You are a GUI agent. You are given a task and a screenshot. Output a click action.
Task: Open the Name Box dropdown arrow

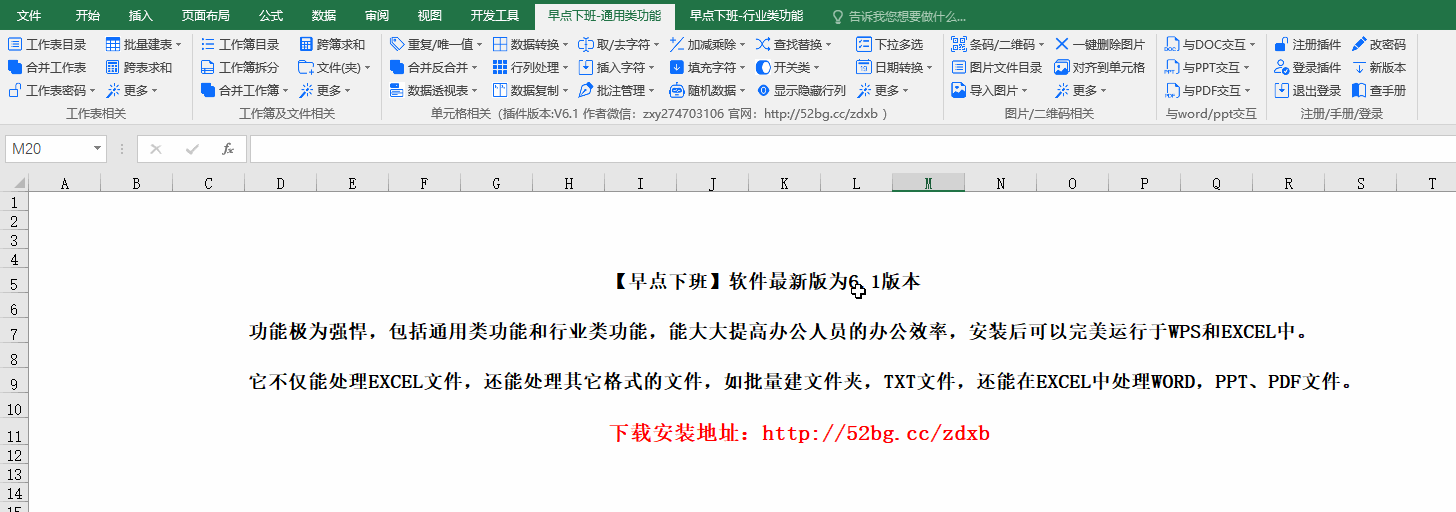pyautogui.click(x=97, y=149)
